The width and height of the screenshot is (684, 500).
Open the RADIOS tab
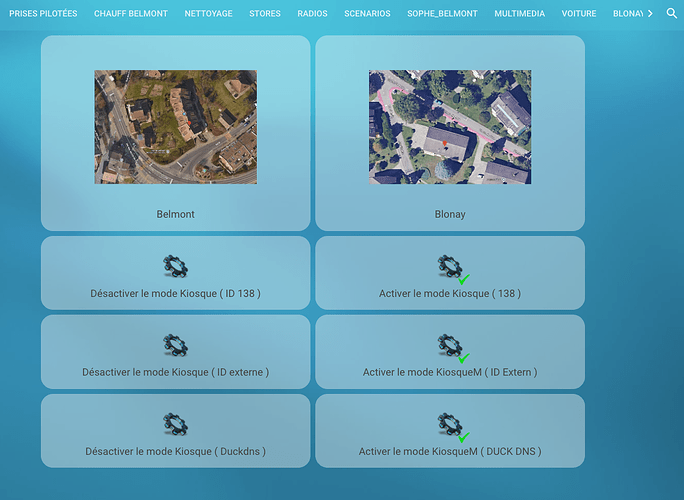click(312, 14)
